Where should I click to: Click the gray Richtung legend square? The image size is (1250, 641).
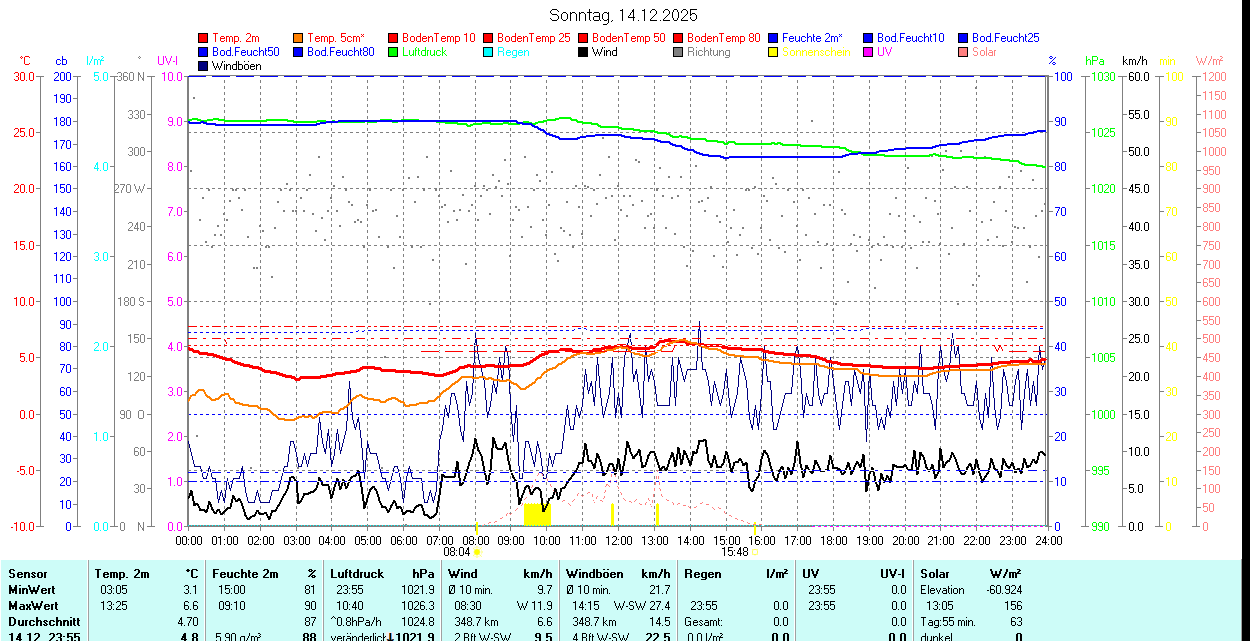point(679,52)
